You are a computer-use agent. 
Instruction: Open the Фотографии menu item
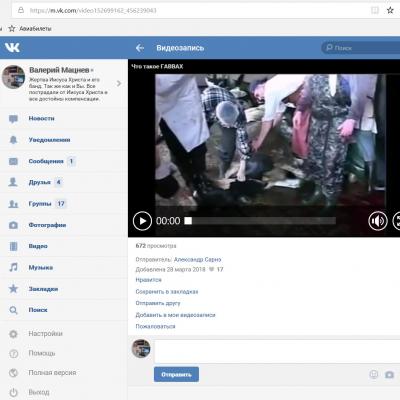[47, 225]
